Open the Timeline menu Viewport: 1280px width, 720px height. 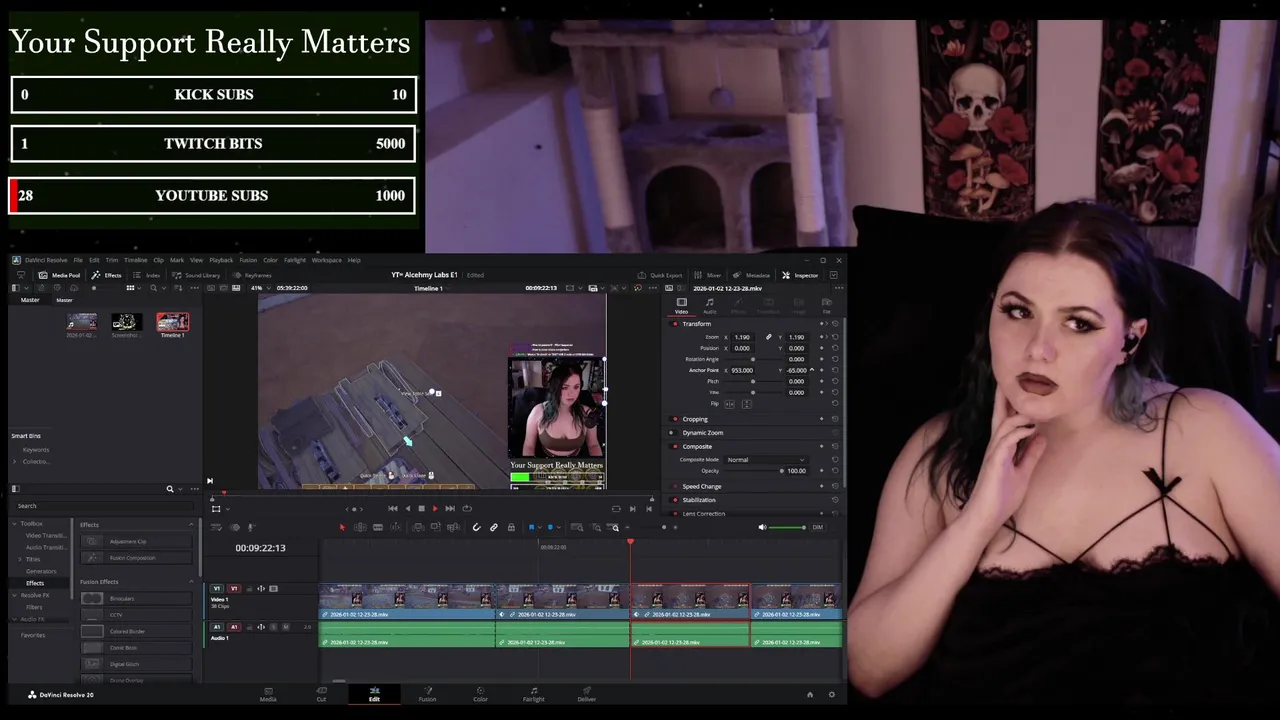[x=135, y=260]
